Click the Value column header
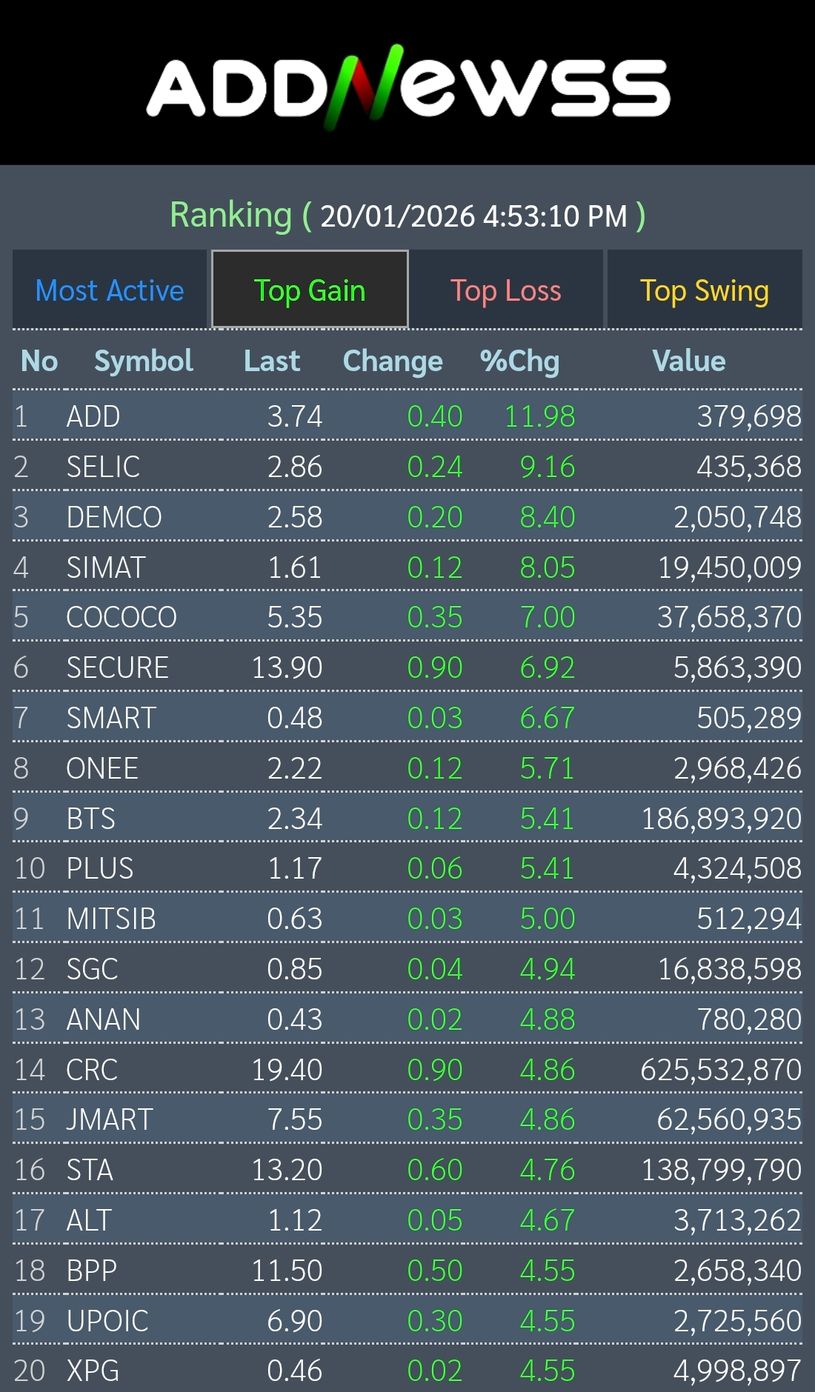This screenshot has height=1392, width=815. (689, 361)
